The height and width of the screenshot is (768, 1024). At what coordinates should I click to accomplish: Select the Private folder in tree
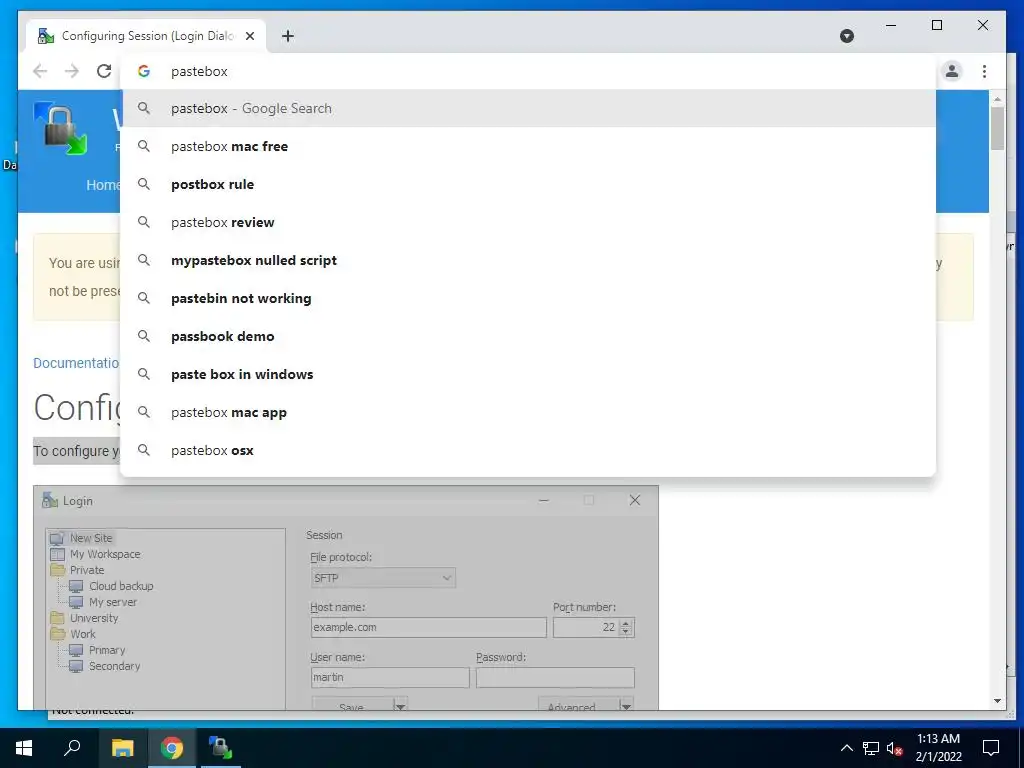(x=87, y=570)
